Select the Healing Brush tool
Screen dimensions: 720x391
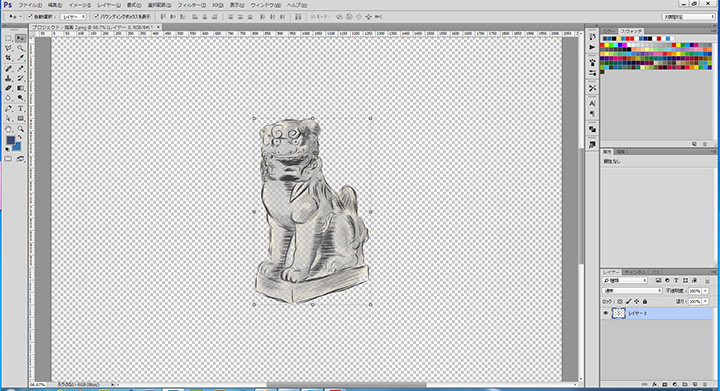[8, 68]
